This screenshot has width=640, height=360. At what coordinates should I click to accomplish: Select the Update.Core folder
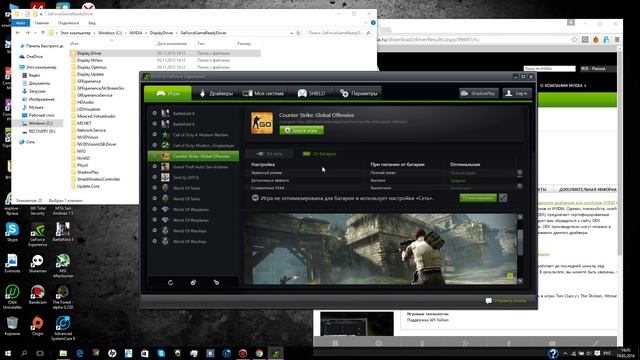pos(88,186)
